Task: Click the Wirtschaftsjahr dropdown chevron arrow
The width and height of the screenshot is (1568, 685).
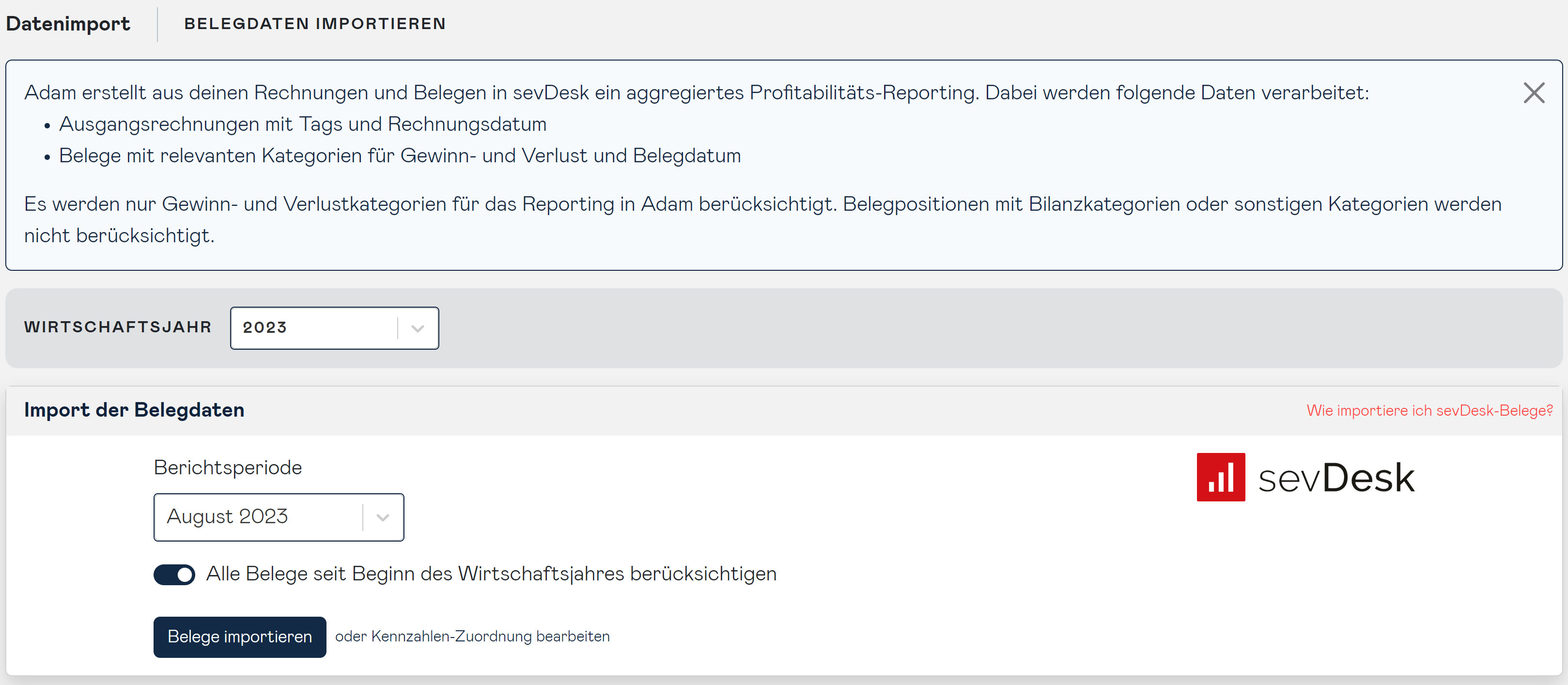Action: pos(418,328)
